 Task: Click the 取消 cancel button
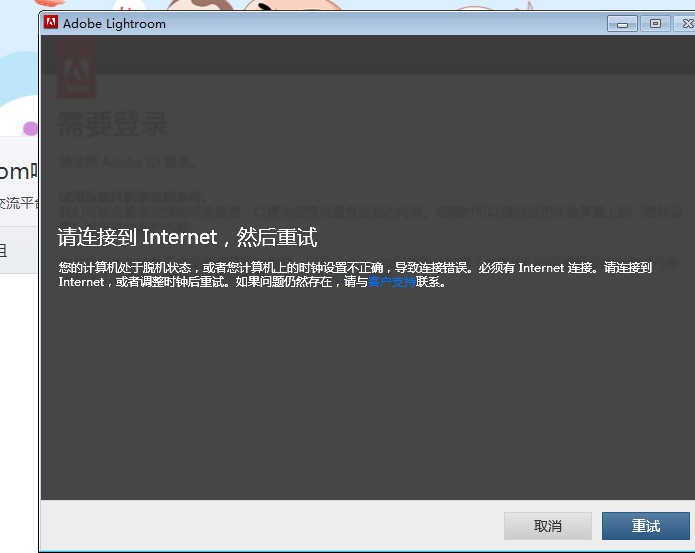point(548,526)
